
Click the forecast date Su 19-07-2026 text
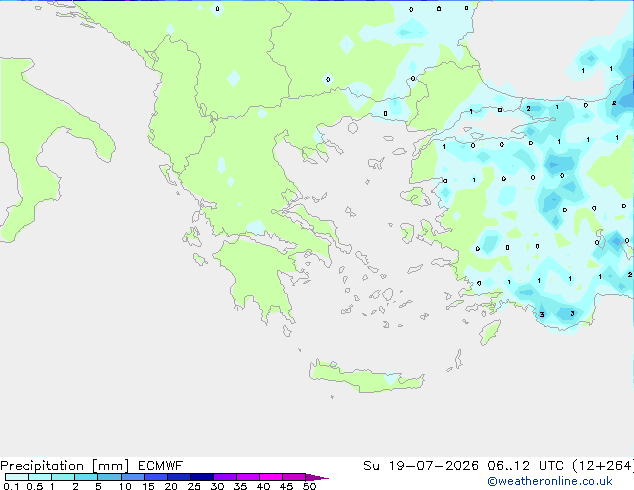click(421, 465)
